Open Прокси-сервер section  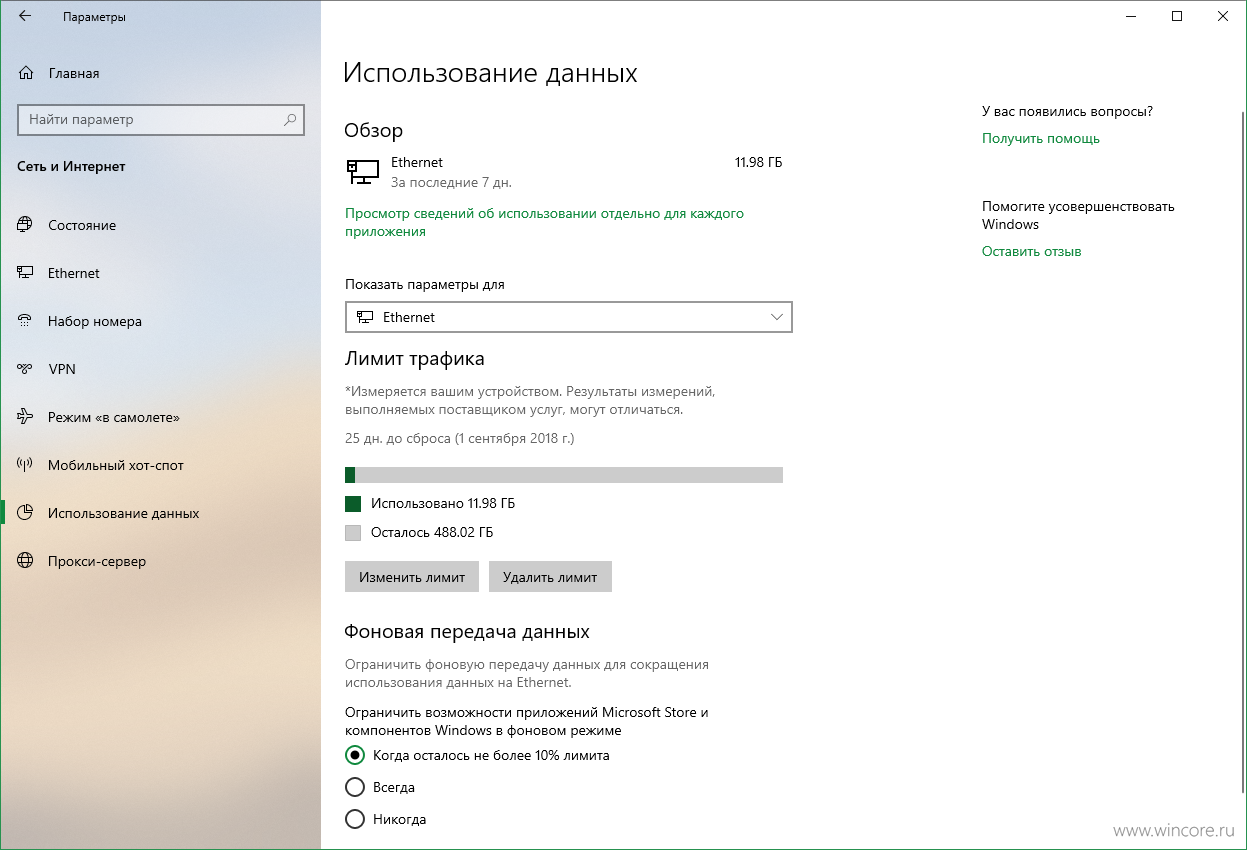click(x=160, y=561)
